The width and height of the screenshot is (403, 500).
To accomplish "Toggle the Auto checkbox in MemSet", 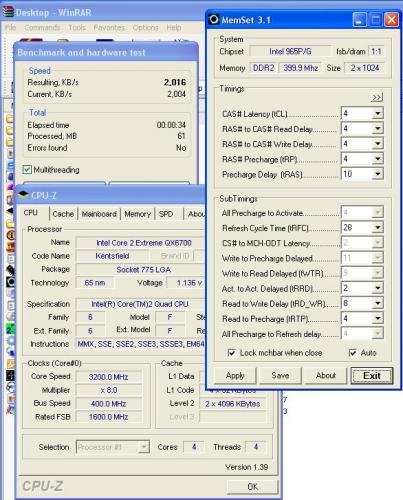I will pos(352,353).
